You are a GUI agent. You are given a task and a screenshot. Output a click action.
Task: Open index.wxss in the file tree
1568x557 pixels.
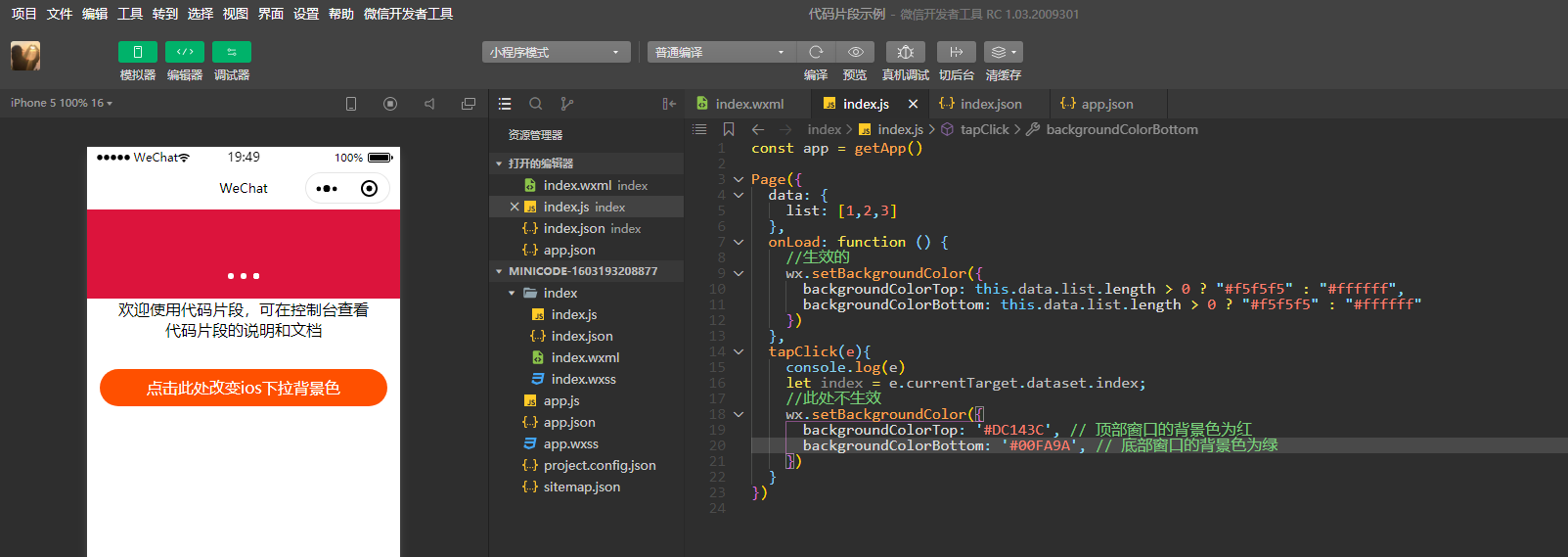pos(587,379)
